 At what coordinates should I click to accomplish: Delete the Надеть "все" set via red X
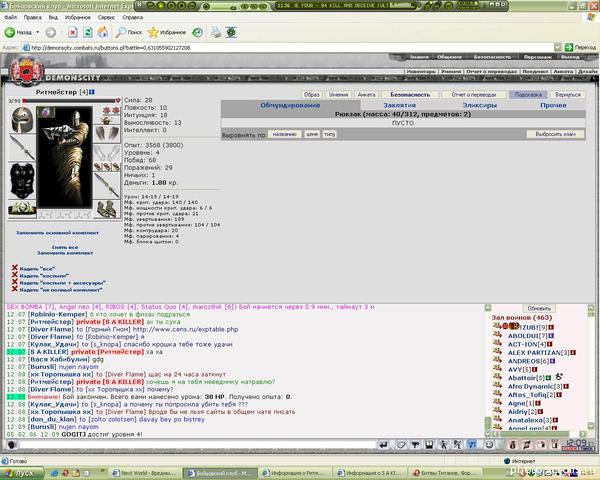tap(15, 268)
